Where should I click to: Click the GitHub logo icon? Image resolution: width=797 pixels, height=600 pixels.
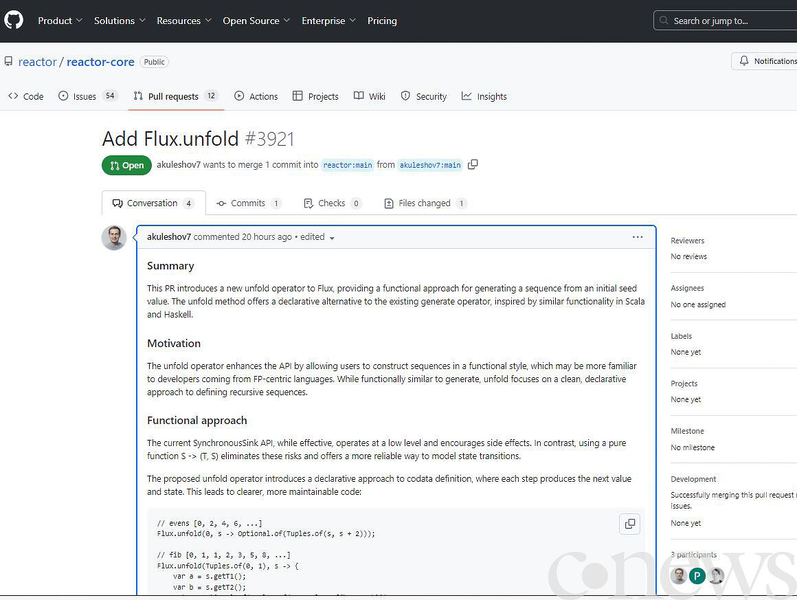14,20
